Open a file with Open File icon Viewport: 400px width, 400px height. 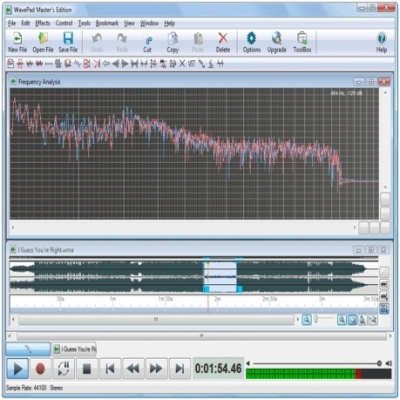point(43,42)
